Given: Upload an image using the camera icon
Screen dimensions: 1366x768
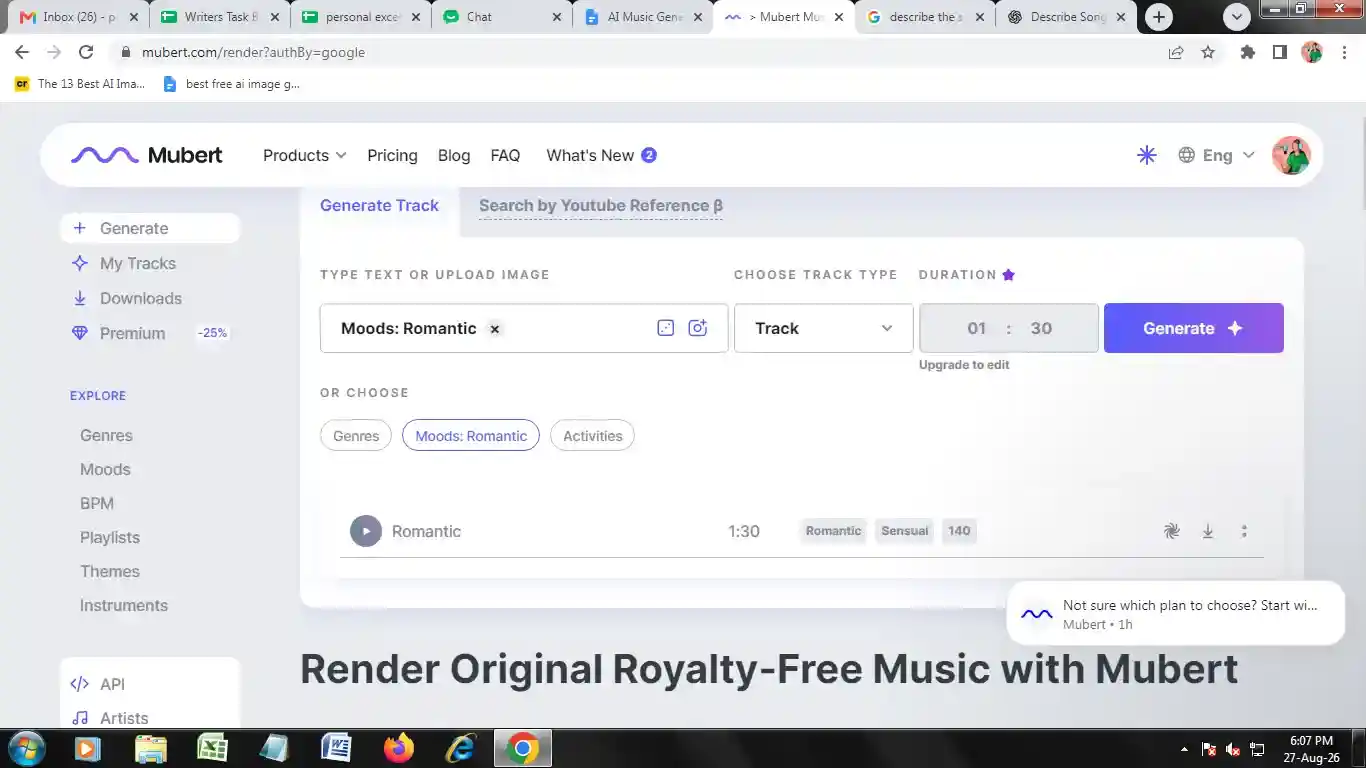Looking at the screenshot, I should coord(698,328).
